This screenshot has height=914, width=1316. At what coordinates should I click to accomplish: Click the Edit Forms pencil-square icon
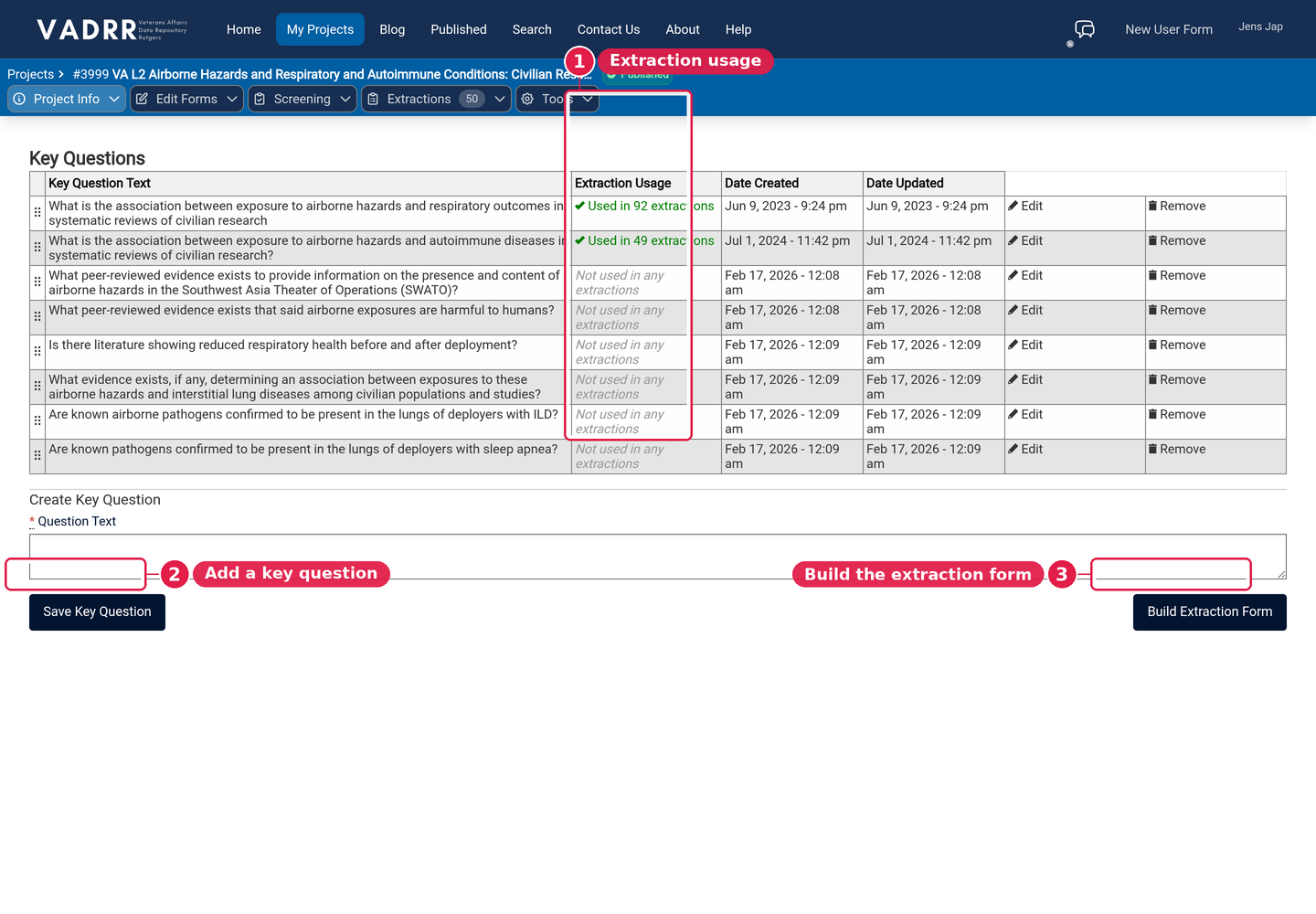pyautogui.click(x=142, y=99)
